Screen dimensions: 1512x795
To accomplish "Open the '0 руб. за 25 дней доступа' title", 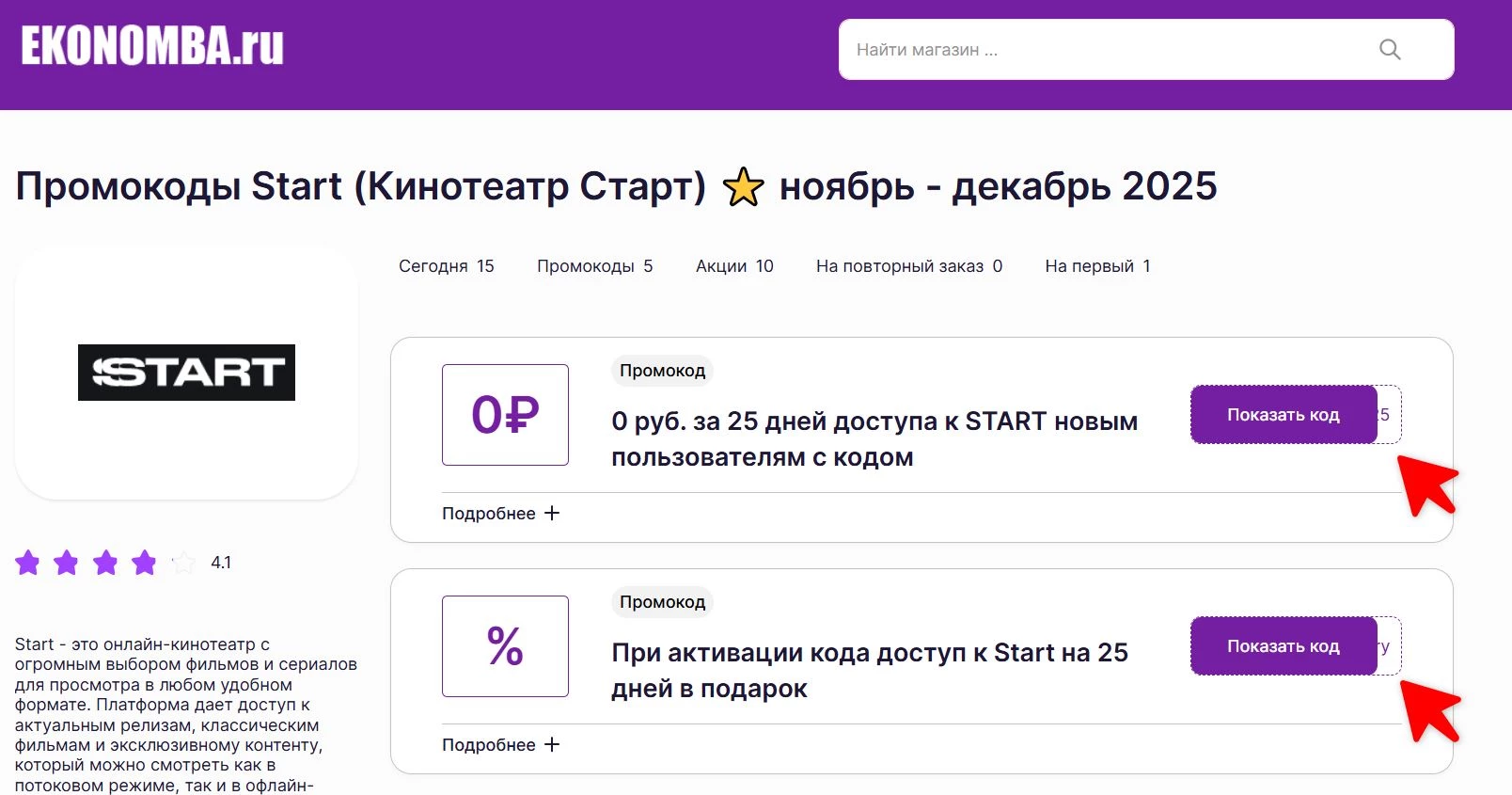I will pos(874,439).
